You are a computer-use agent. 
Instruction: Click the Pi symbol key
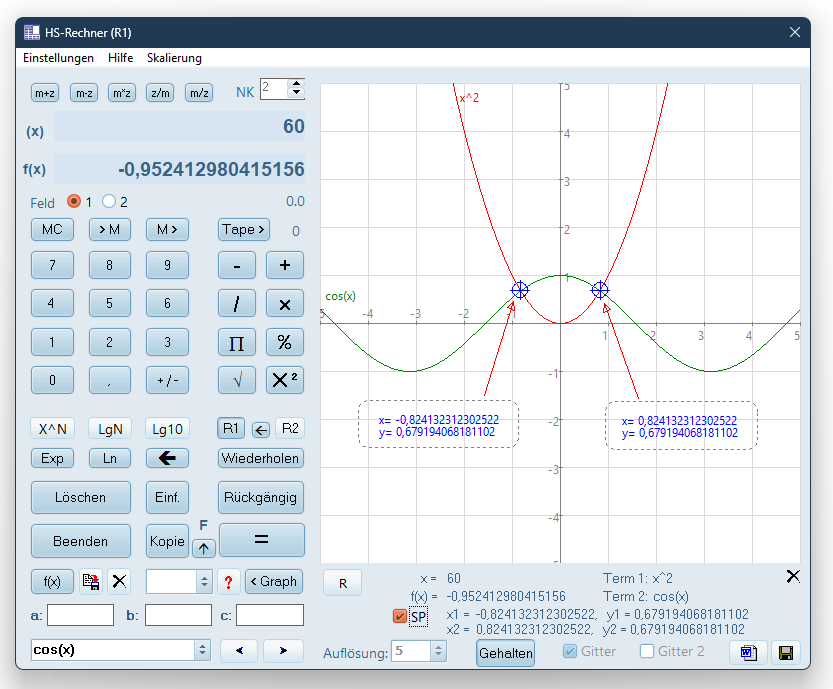point(237,342)
